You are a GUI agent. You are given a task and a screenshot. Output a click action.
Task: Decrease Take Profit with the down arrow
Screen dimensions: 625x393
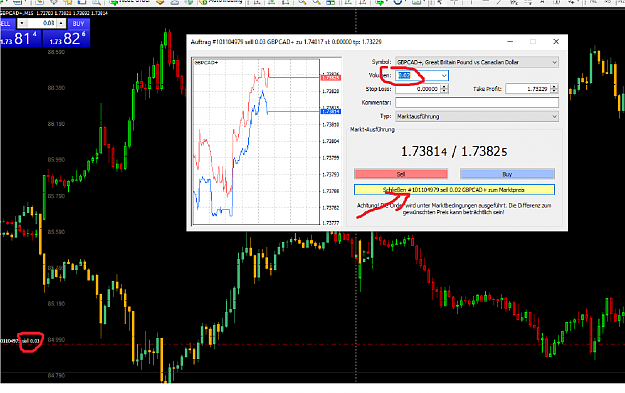click(x=554, y=91)
